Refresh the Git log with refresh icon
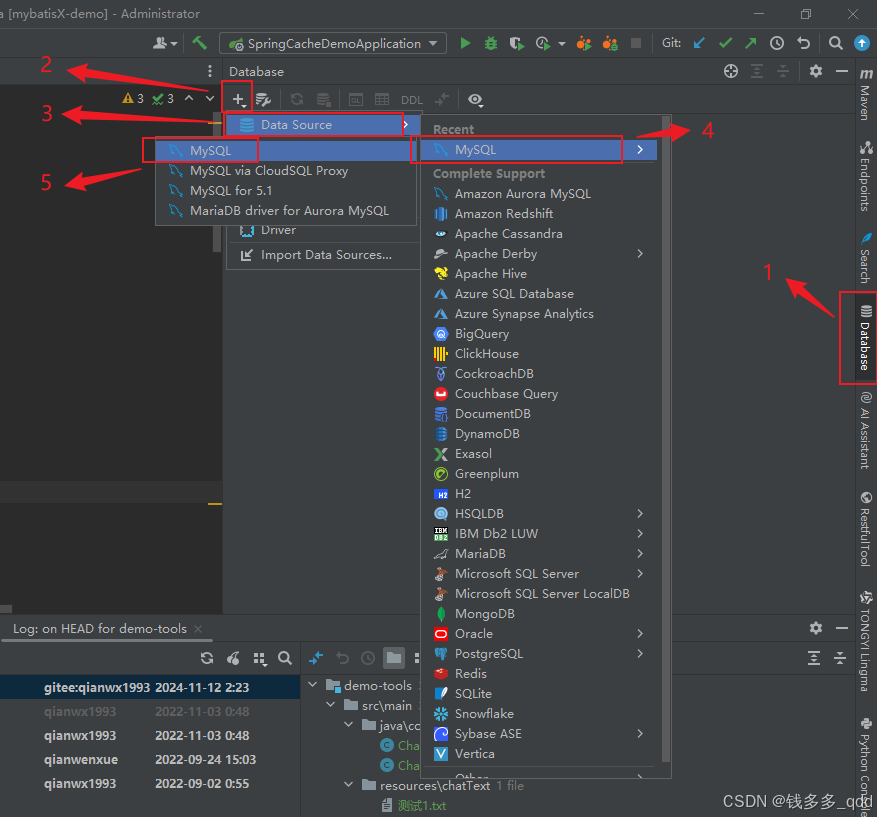 point(207,658)
